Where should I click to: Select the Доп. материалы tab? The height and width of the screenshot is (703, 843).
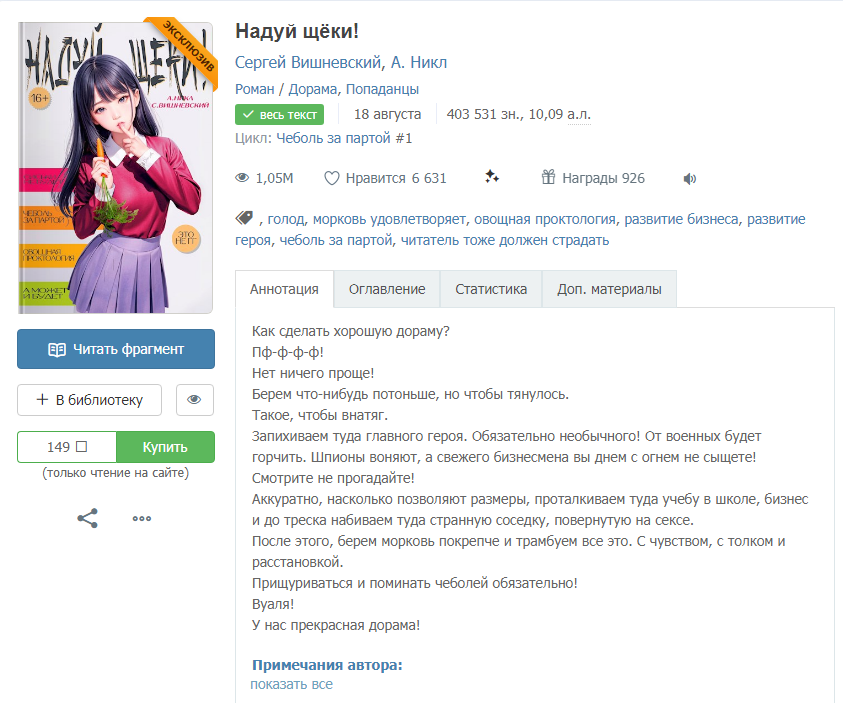click(x=609, y=289)
